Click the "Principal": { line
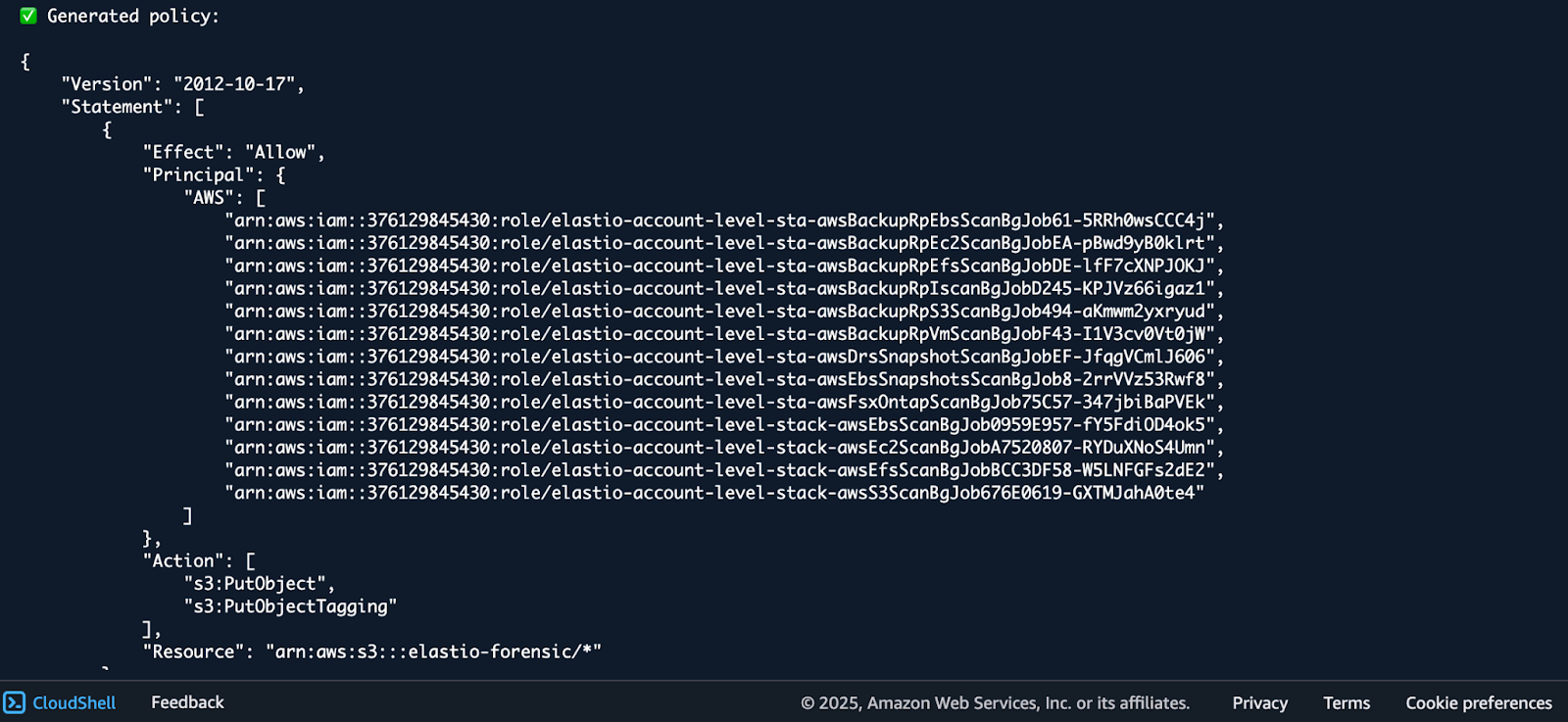 pyautogui.click(x=214, y=175)
